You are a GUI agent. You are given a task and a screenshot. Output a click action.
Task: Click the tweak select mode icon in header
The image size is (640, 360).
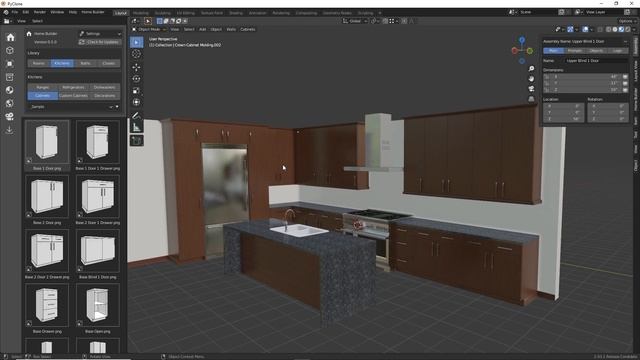coord(148,21)
